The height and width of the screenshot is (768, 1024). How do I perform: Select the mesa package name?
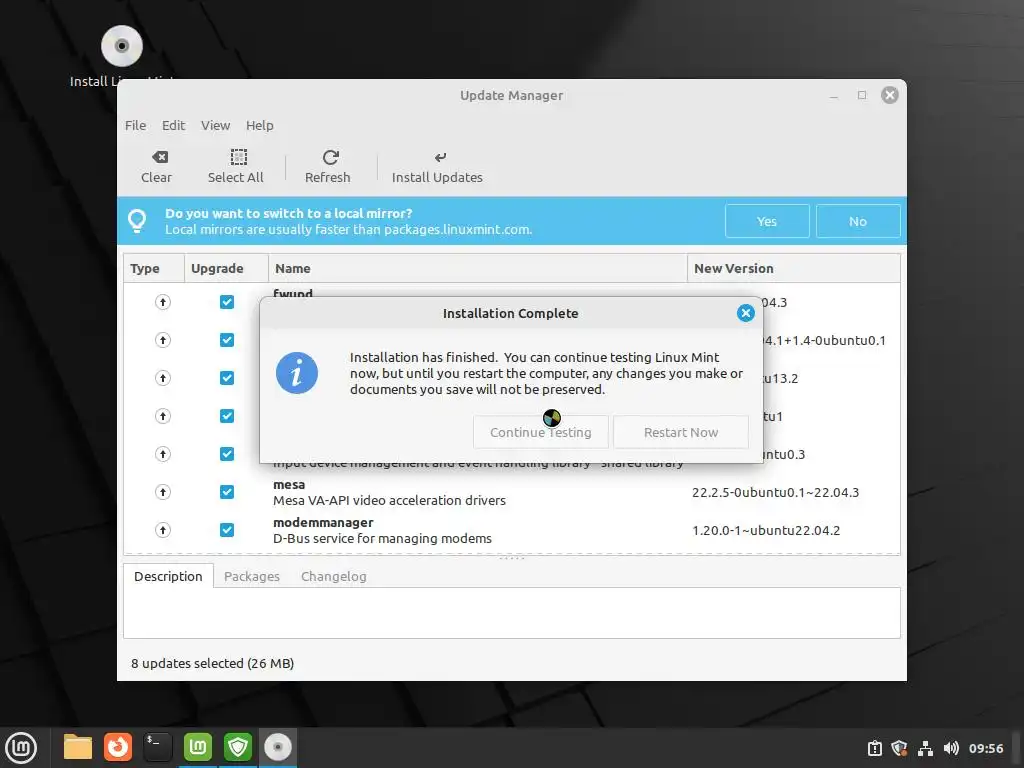pyautogui.click(x=289, y=485)
